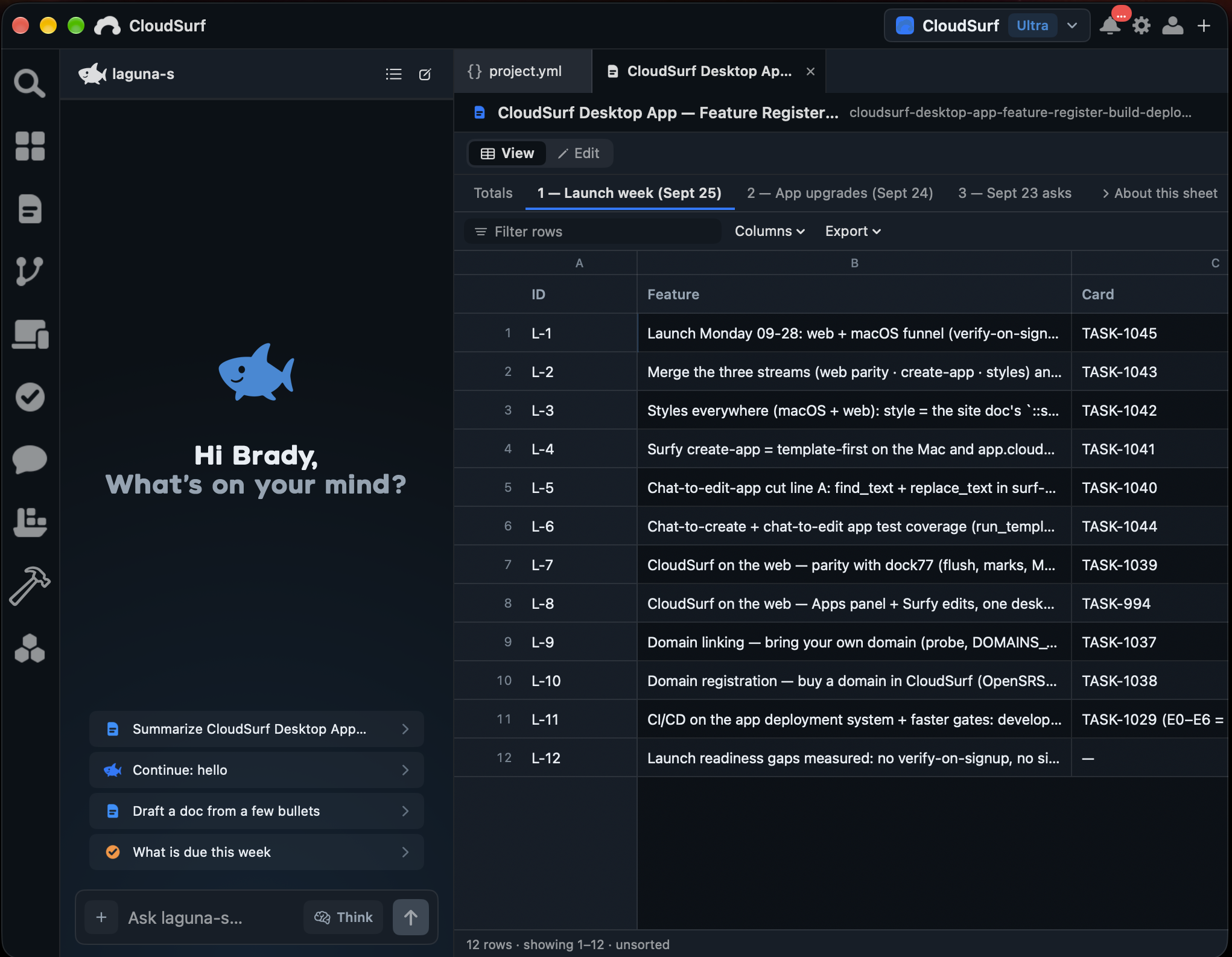Open the Columns dropdown
Viewport: 1232px width, 957px height.
click(x=769, y=231)
